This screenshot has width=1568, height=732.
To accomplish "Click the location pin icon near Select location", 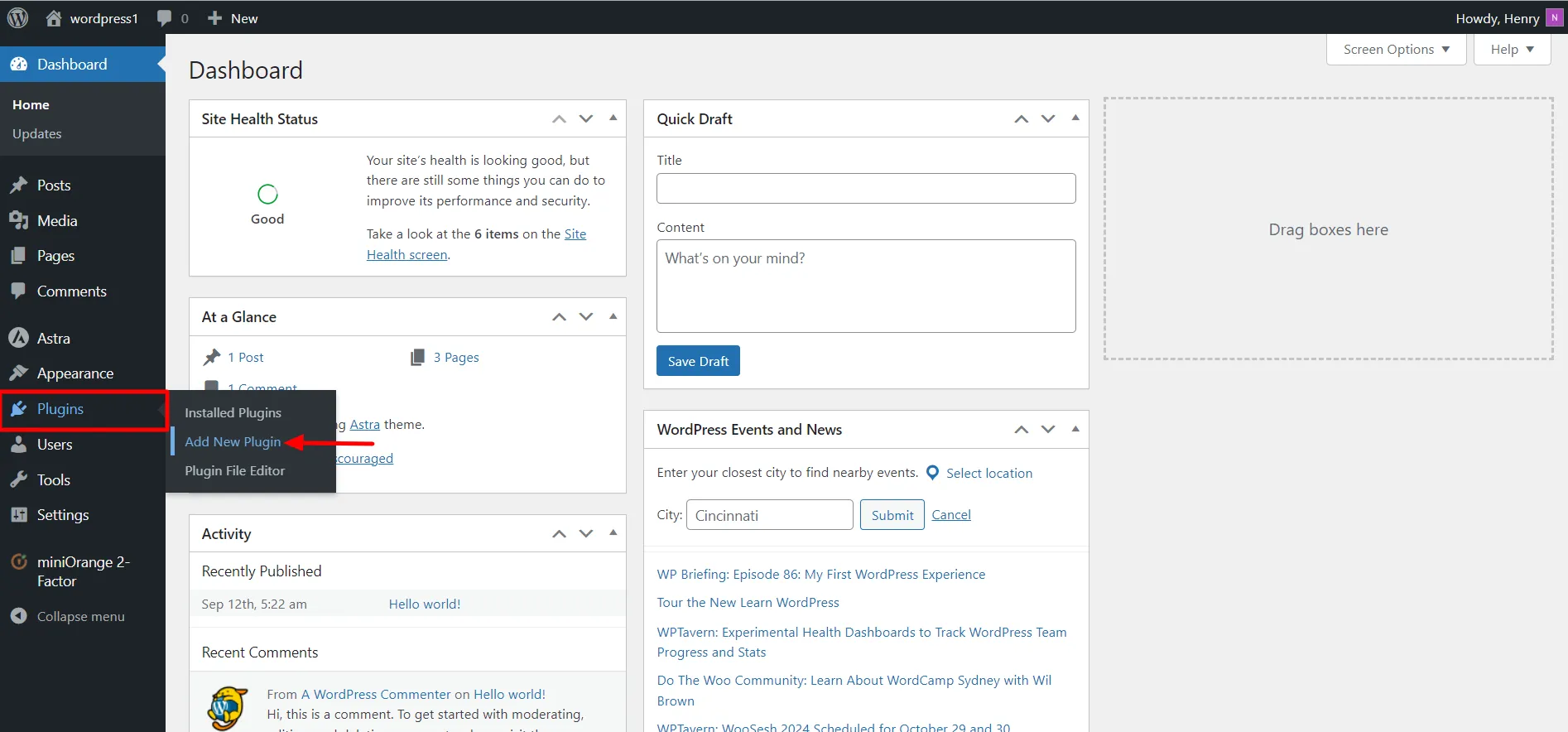I will point(932,473).
